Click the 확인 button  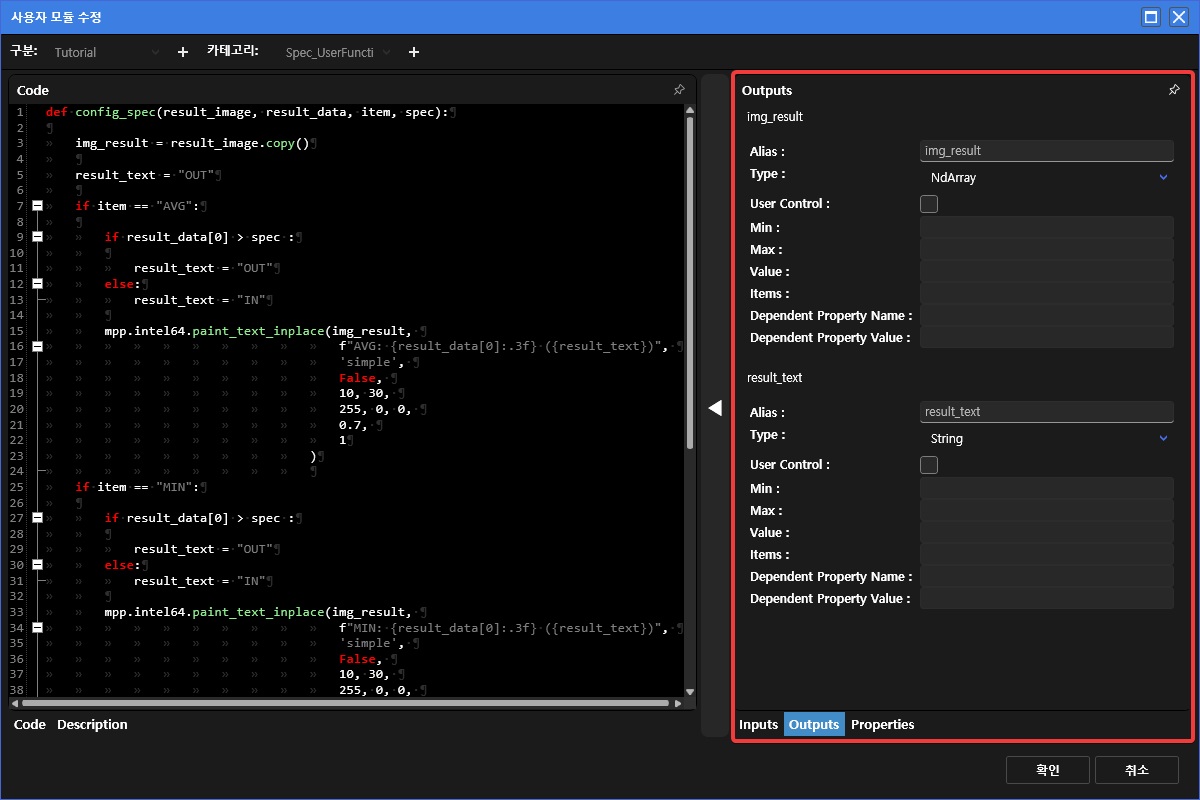1047,770
